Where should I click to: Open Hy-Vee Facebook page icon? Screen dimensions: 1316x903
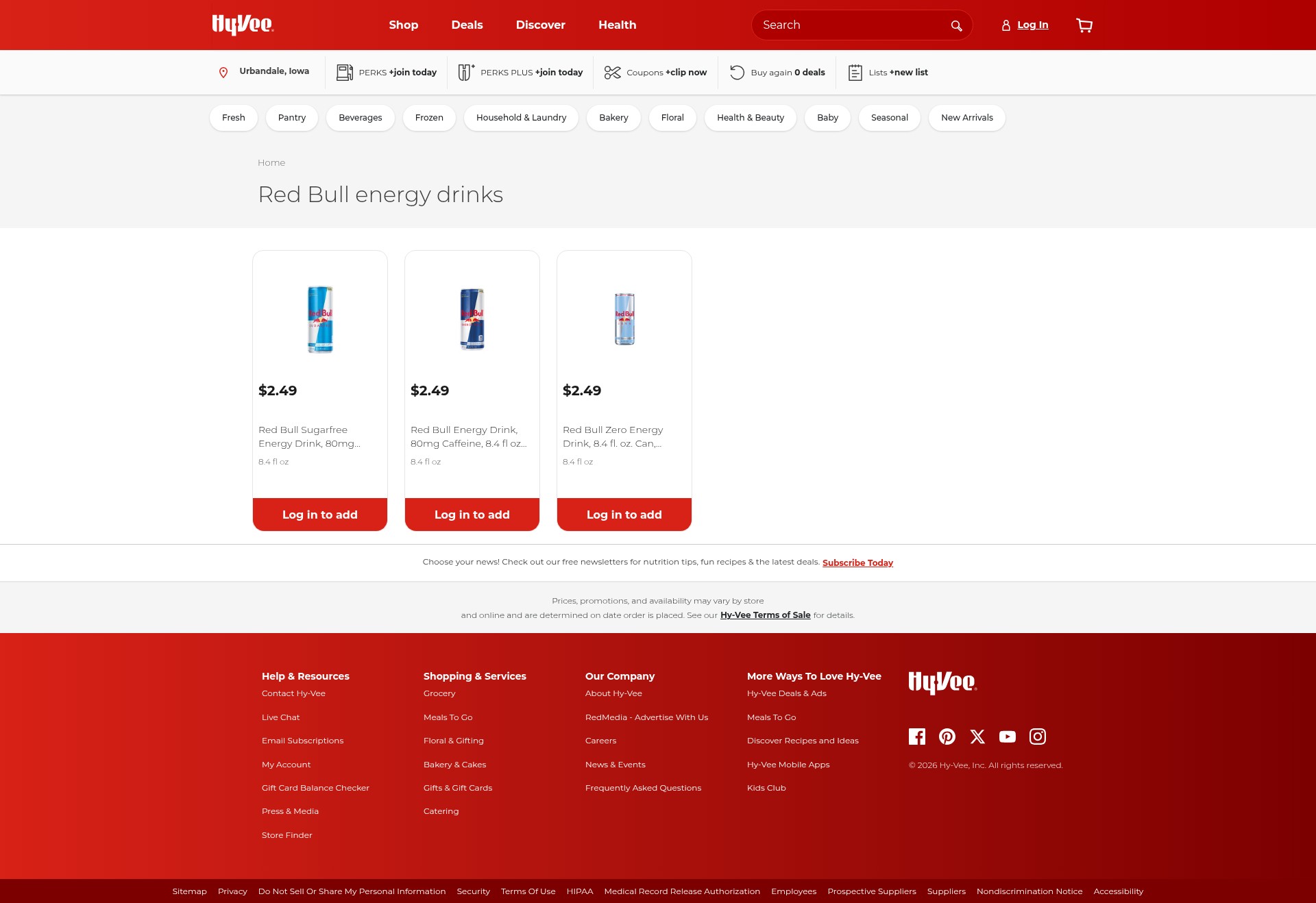click(x=917, y=737)
